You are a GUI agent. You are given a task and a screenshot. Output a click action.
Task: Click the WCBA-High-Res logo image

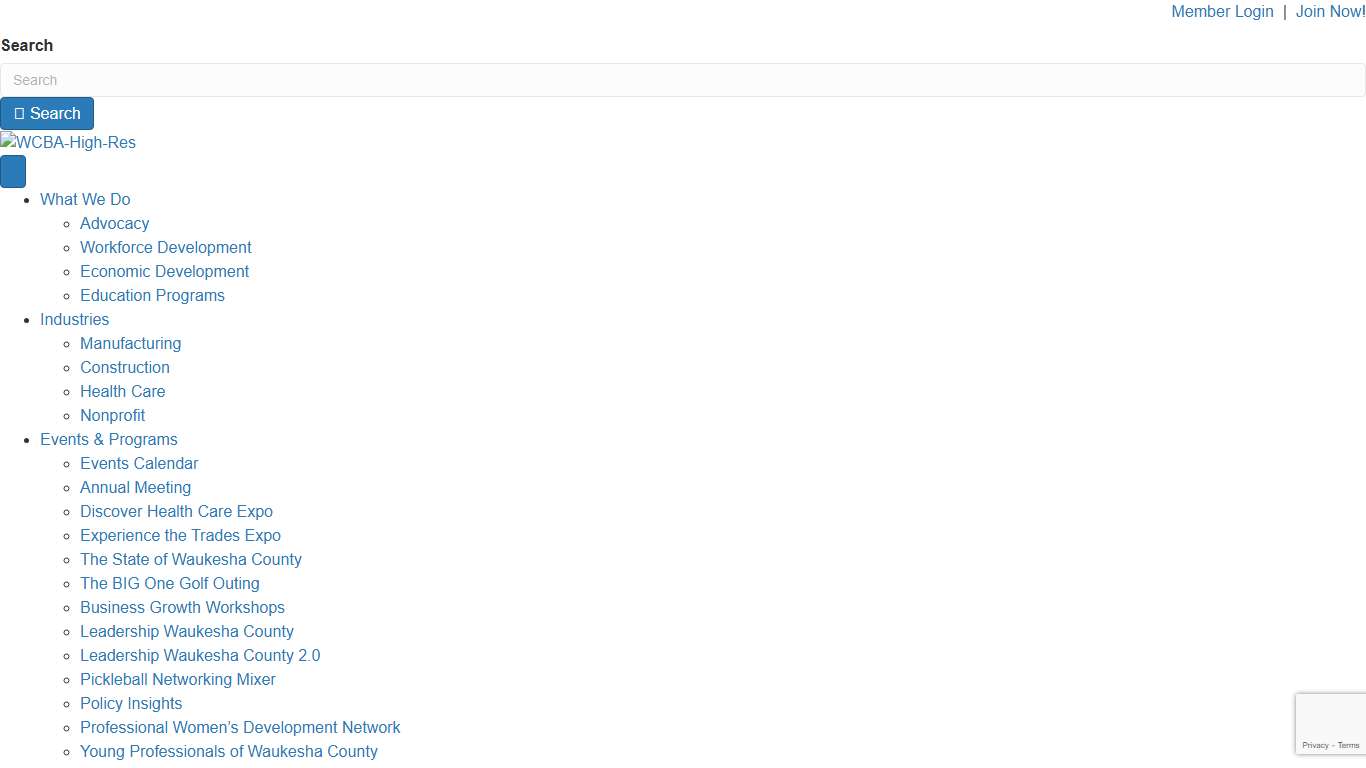[x=68, y=143]
